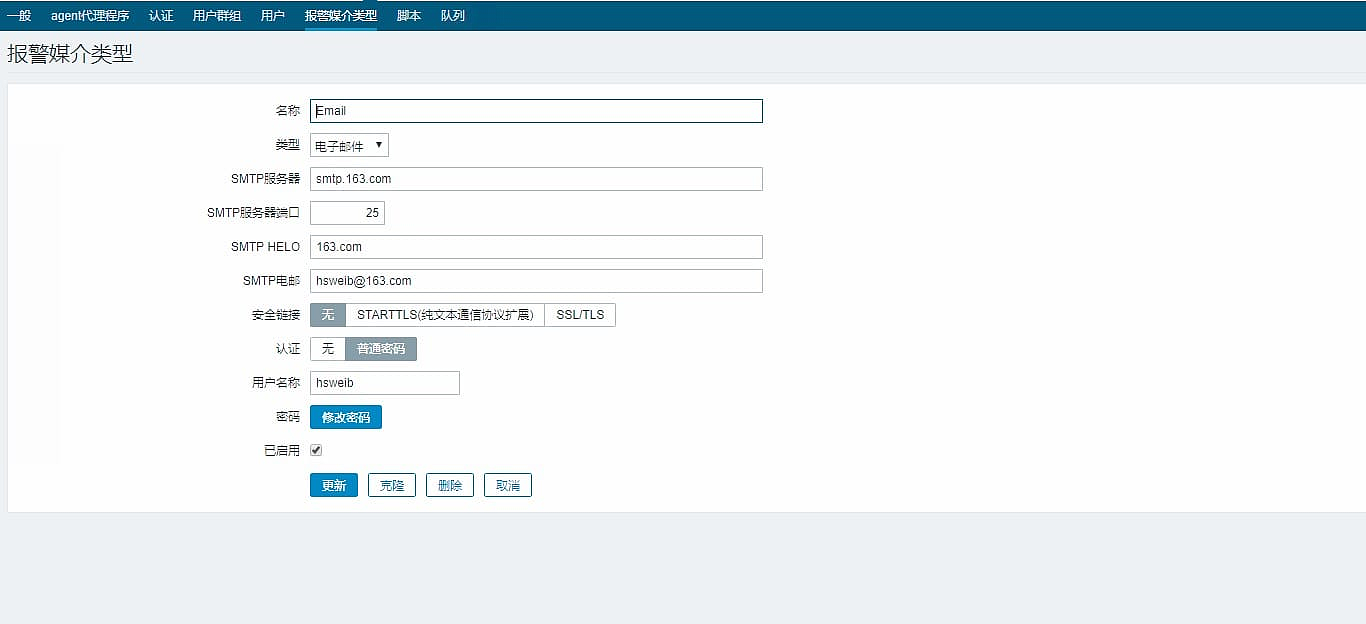The image size is (1366, 624).
Task: Choose SSL/TLS for 安全链接
Action: tap(580, 315)
